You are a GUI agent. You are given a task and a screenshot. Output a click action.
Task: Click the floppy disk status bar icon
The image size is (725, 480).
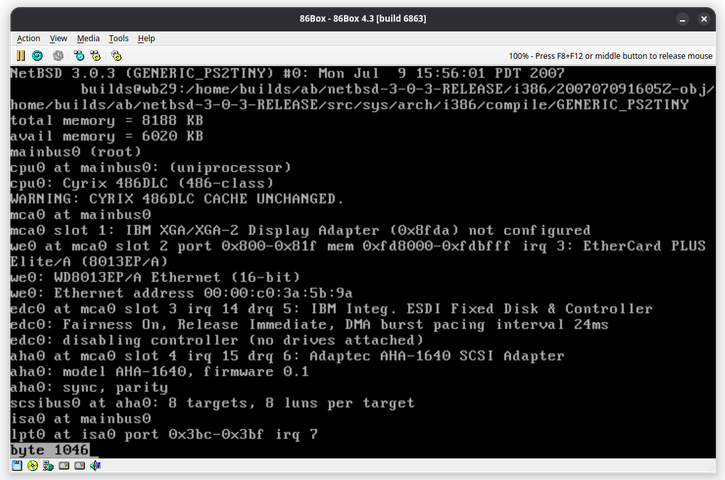[17, 466]
